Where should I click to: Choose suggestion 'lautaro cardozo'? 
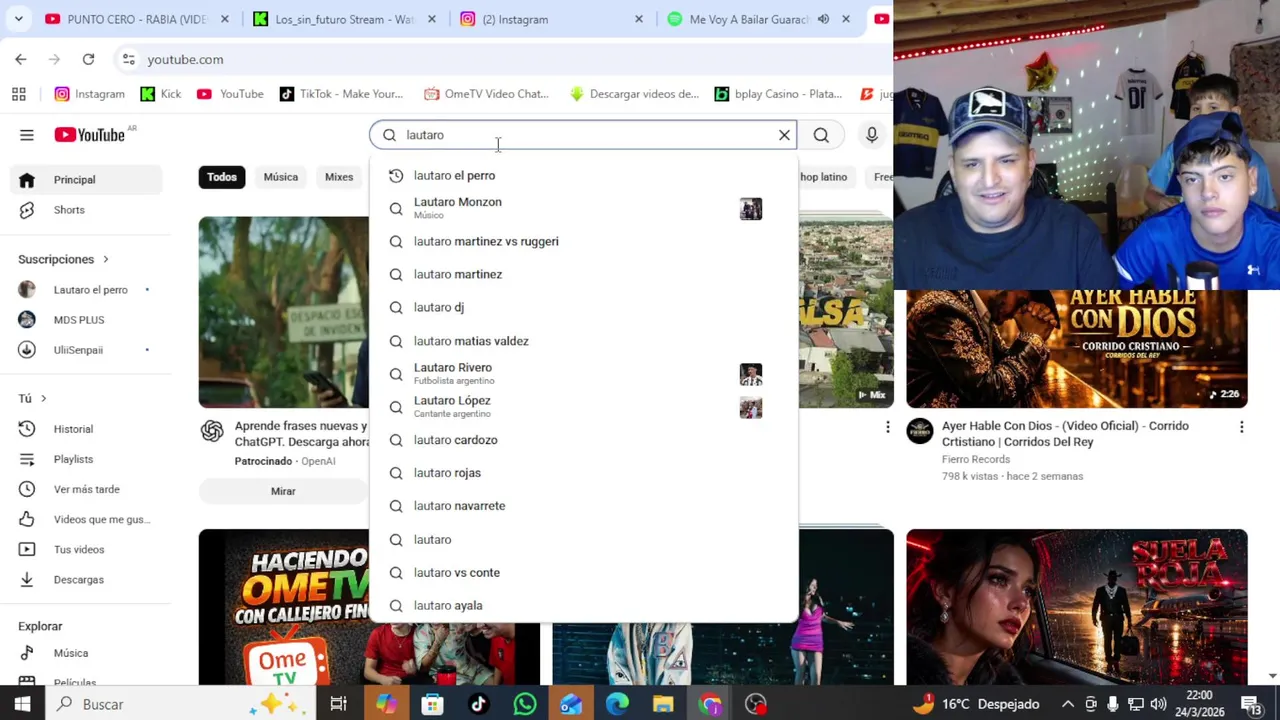coord(584,440)
